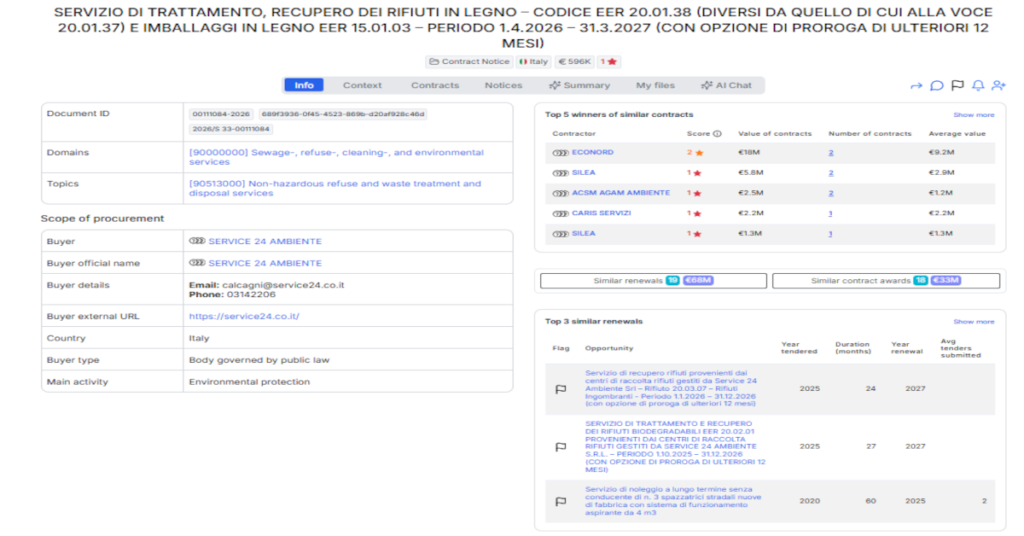
Task: Click the organization icon beside ECONORD
Action: point(560,153)
